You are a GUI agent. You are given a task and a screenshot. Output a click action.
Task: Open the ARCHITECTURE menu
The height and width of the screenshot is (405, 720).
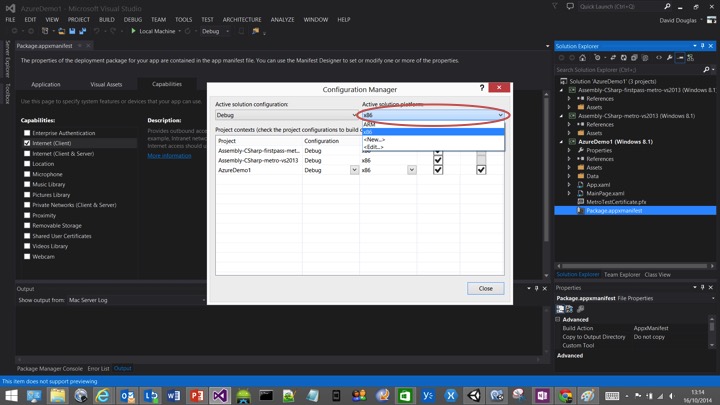pos(242,19)
